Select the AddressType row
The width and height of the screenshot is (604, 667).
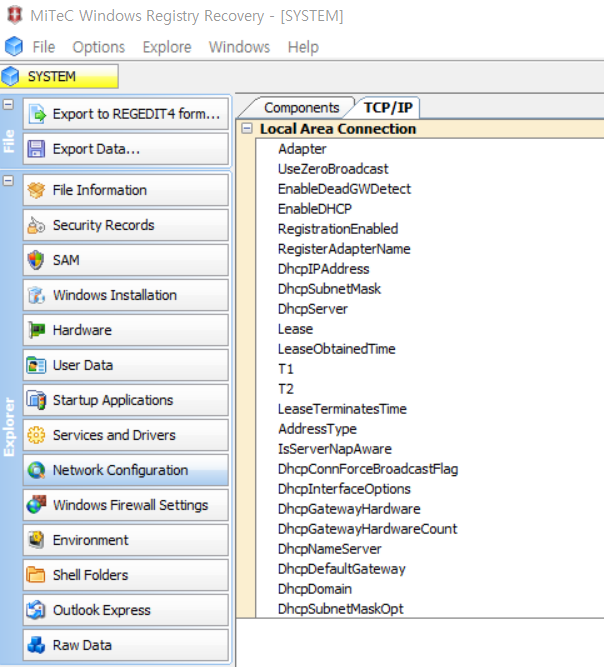[x=430, y=429]
